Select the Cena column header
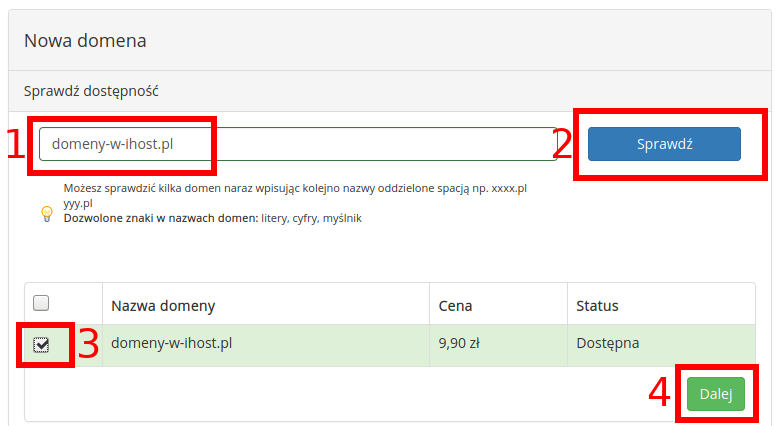 (455, 306)
